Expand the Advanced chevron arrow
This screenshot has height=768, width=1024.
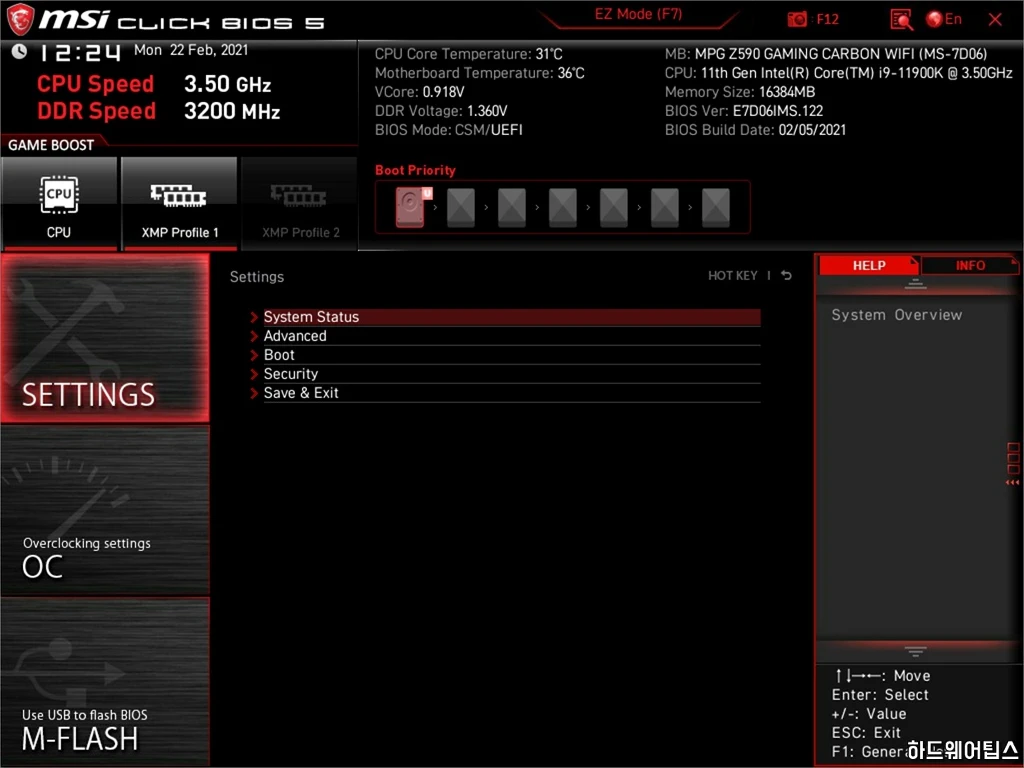[254, 336]
